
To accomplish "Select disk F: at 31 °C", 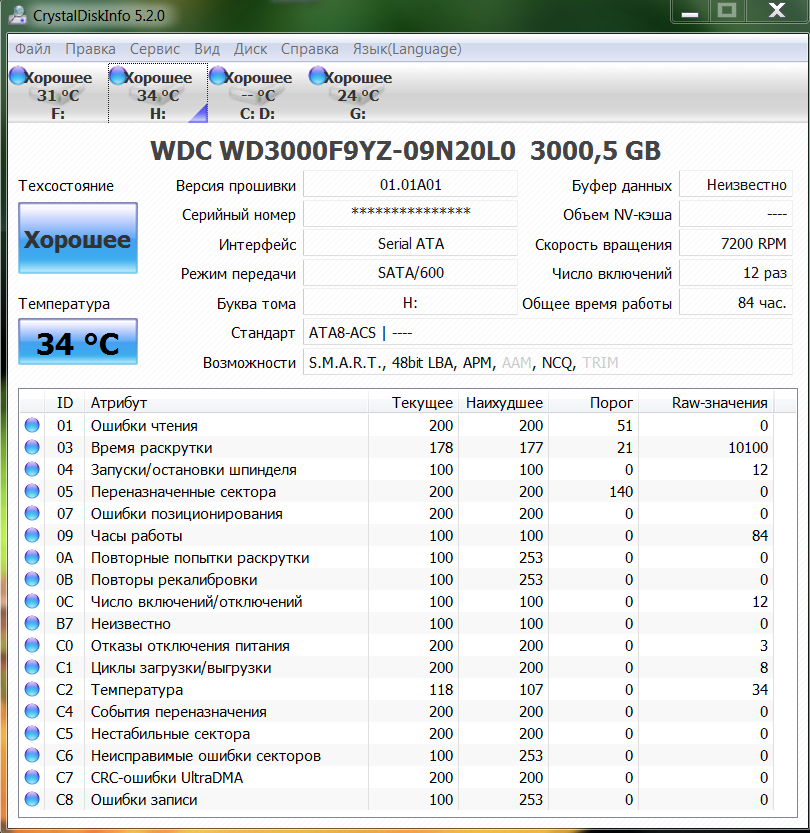I will point(58,94).
